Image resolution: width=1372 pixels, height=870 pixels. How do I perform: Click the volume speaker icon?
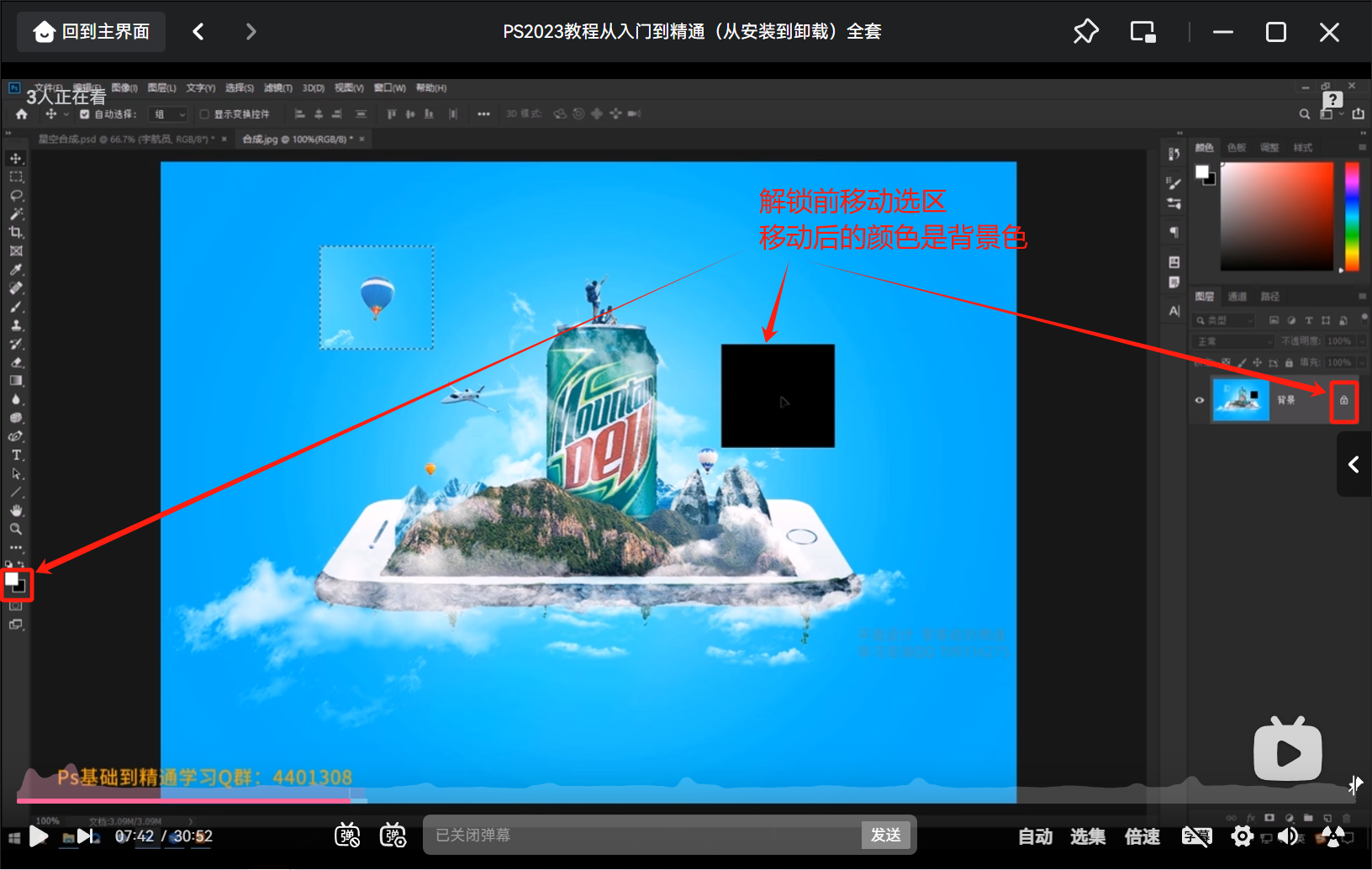click(1287, 836)
